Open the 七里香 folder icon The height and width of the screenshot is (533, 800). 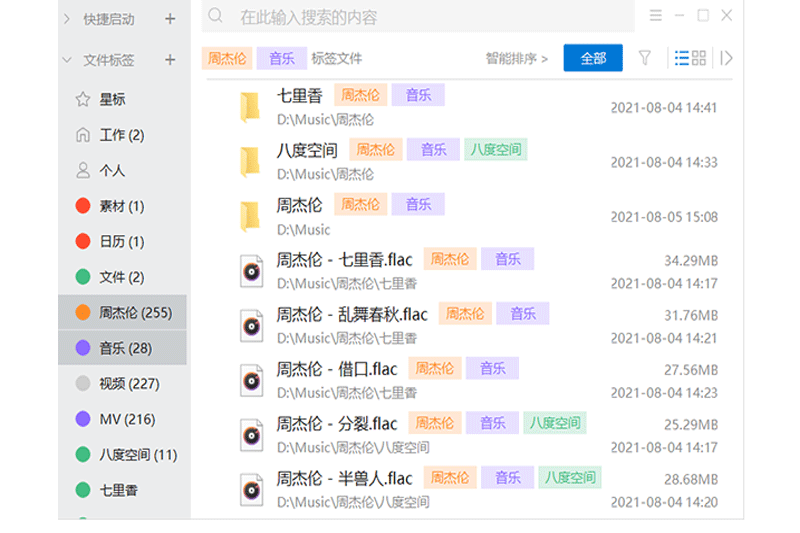250,107
